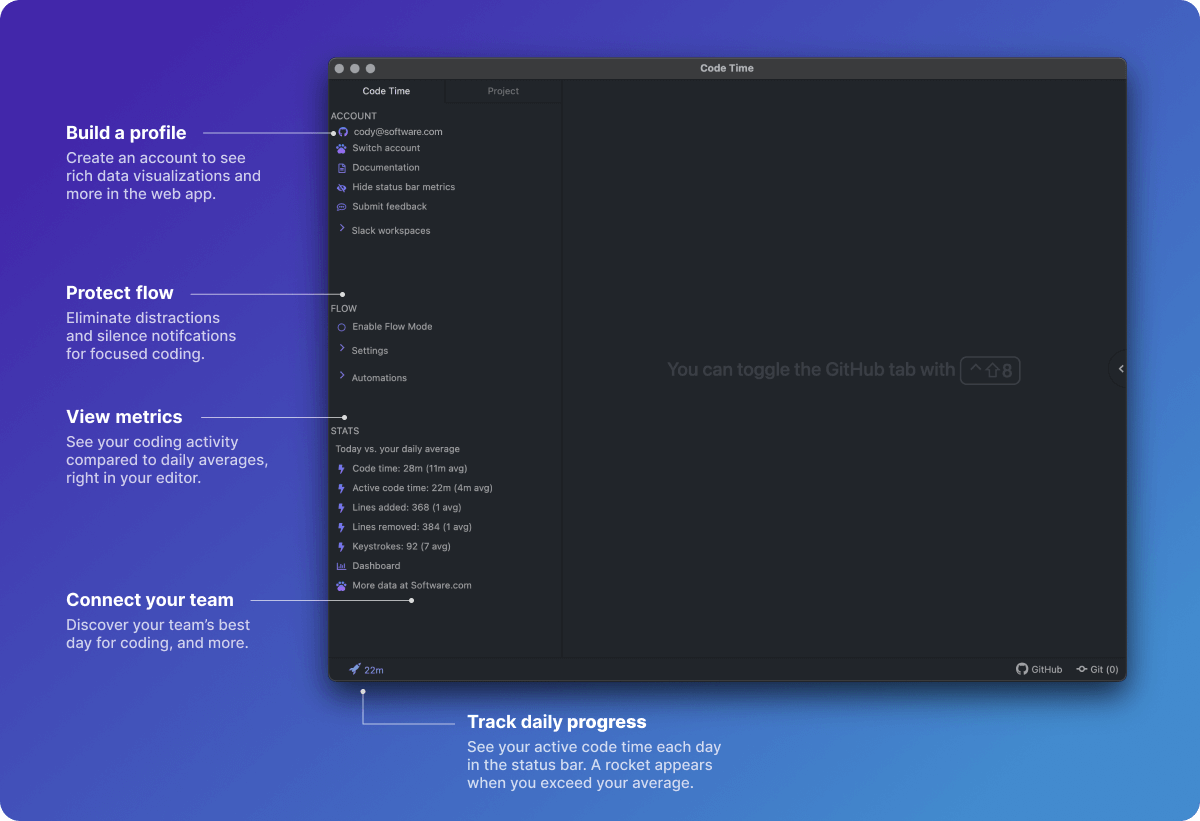Open Git (0) in status bar
The image size is (1200, 821).
coord(1104,670)
